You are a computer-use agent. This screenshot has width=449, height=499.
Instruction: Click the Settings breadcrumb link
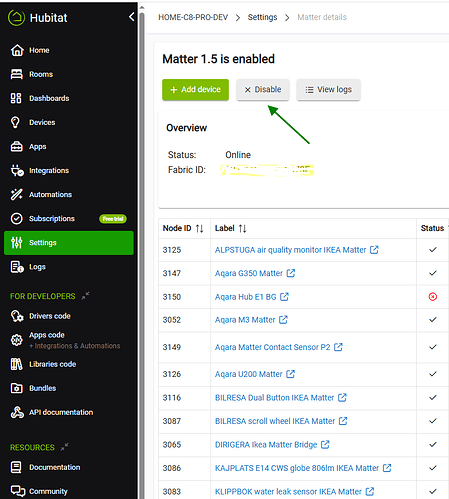tap(262, 17)
